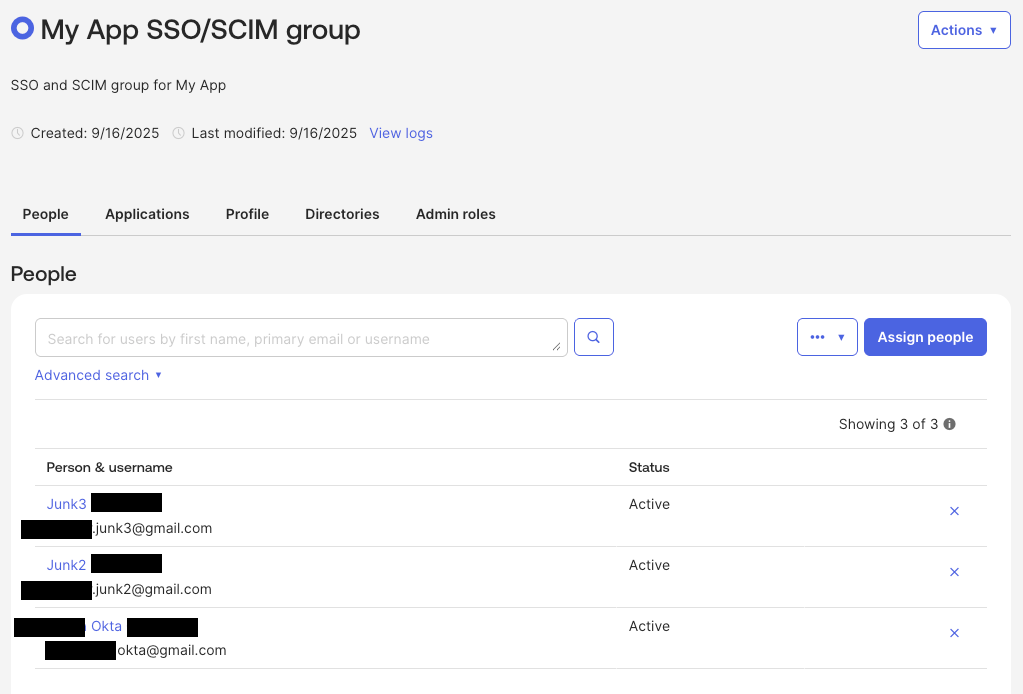This screenshot has width=1023, height=694.
Task: Open the three-dots more options dropdown
Action: [827, 337]
